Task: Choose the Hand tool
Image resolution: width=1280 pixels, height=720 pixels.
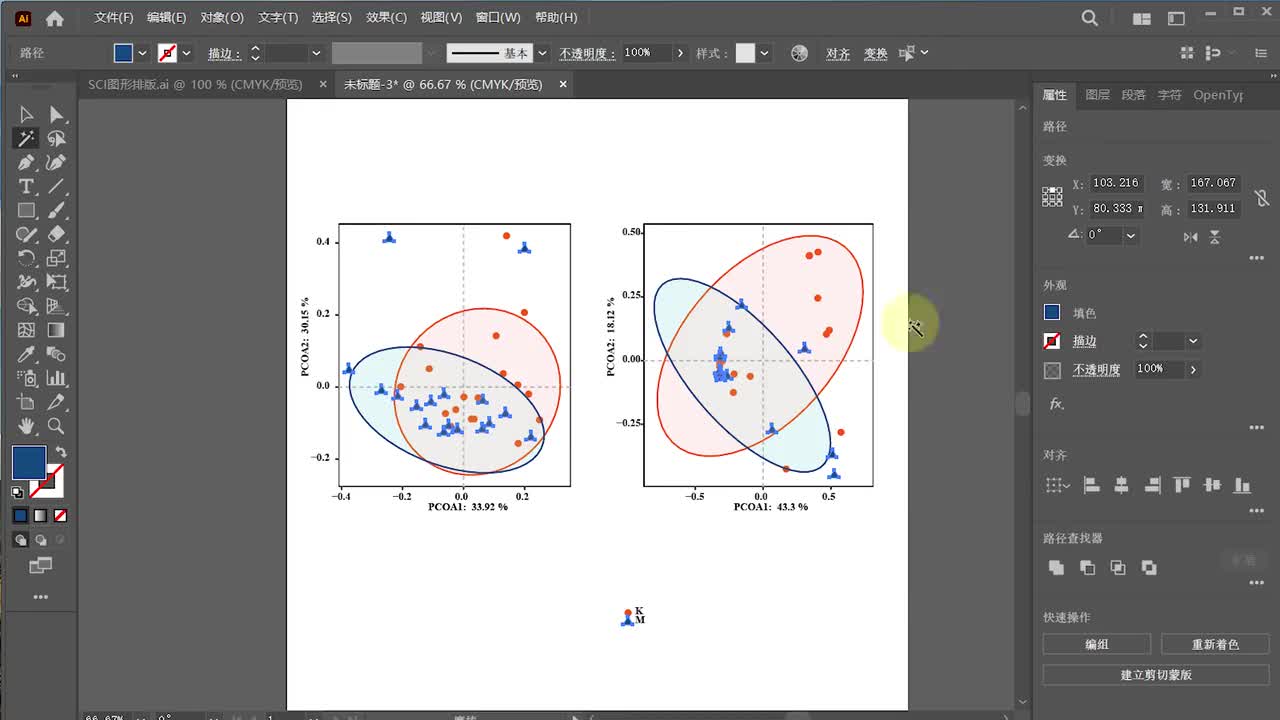Action: point(26,427)
